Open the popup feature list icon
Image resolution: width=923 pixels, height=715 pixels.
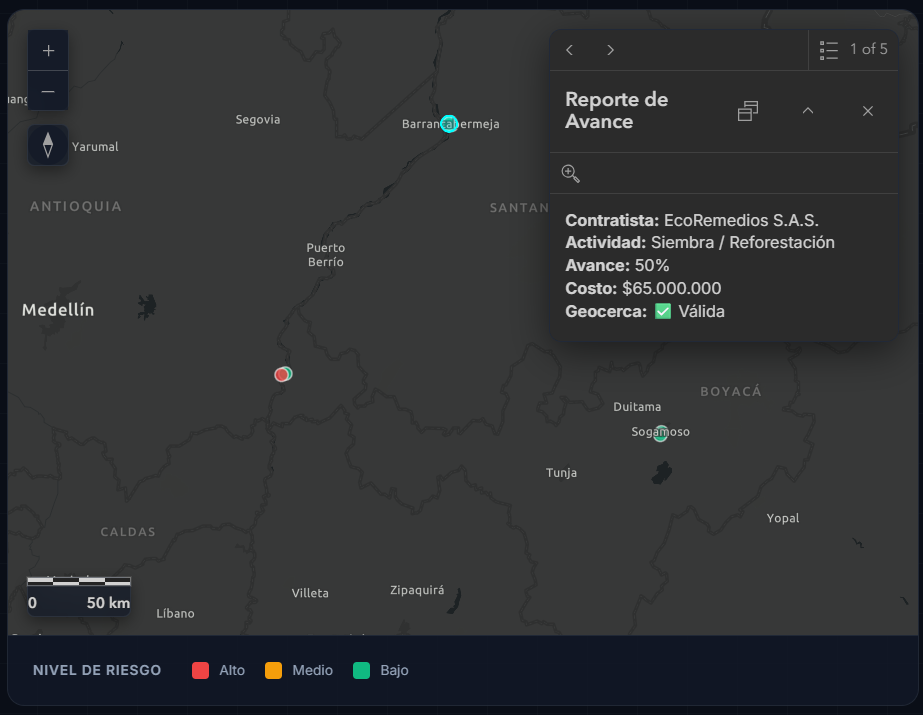[828, 49]
